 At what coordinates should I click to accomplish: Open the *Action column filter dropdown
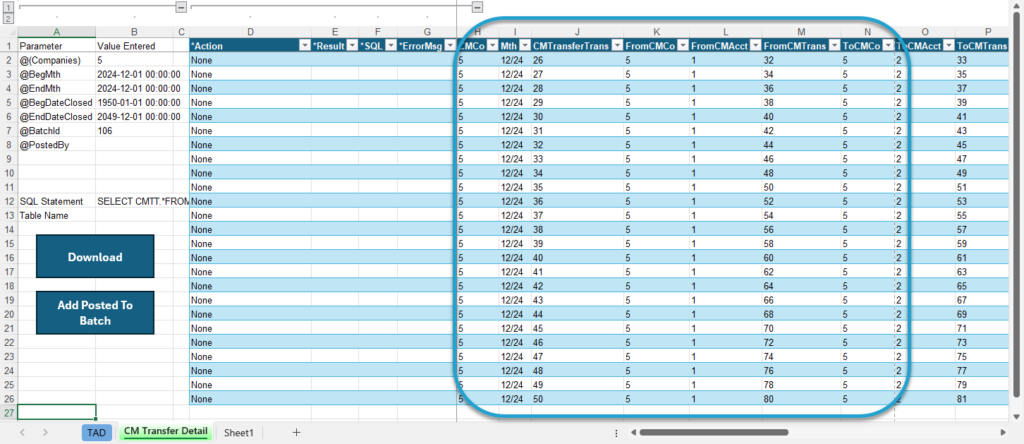(x=304, y=46)
